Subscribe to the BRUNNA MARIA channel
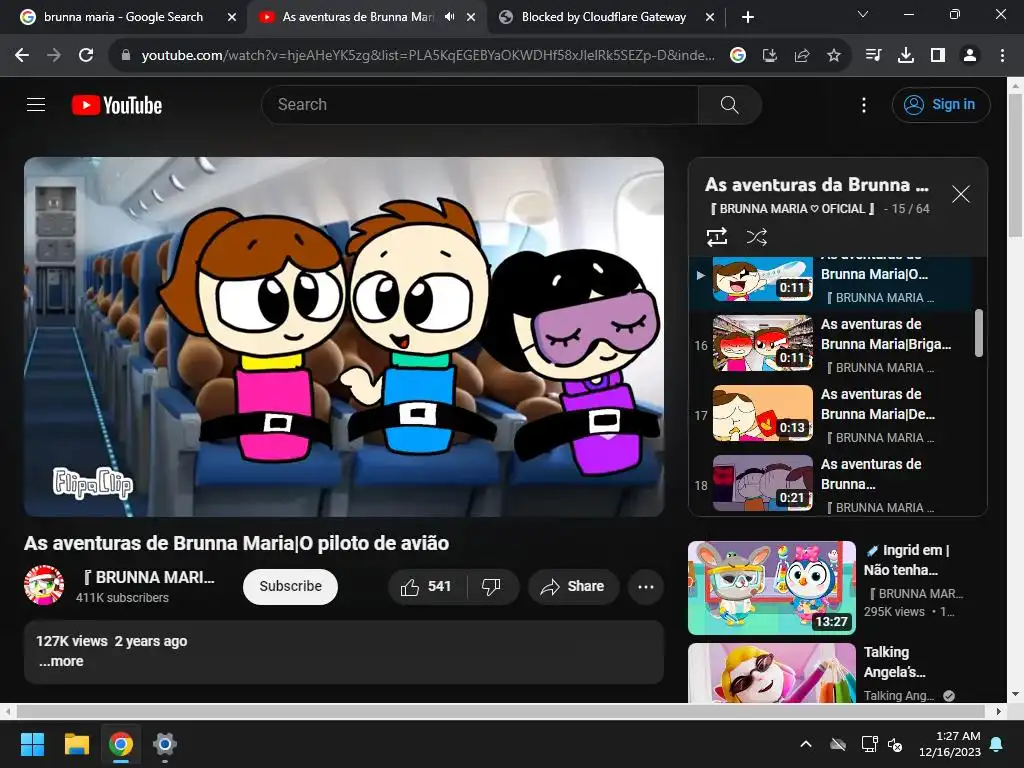1024x768 pixels. 290,586
